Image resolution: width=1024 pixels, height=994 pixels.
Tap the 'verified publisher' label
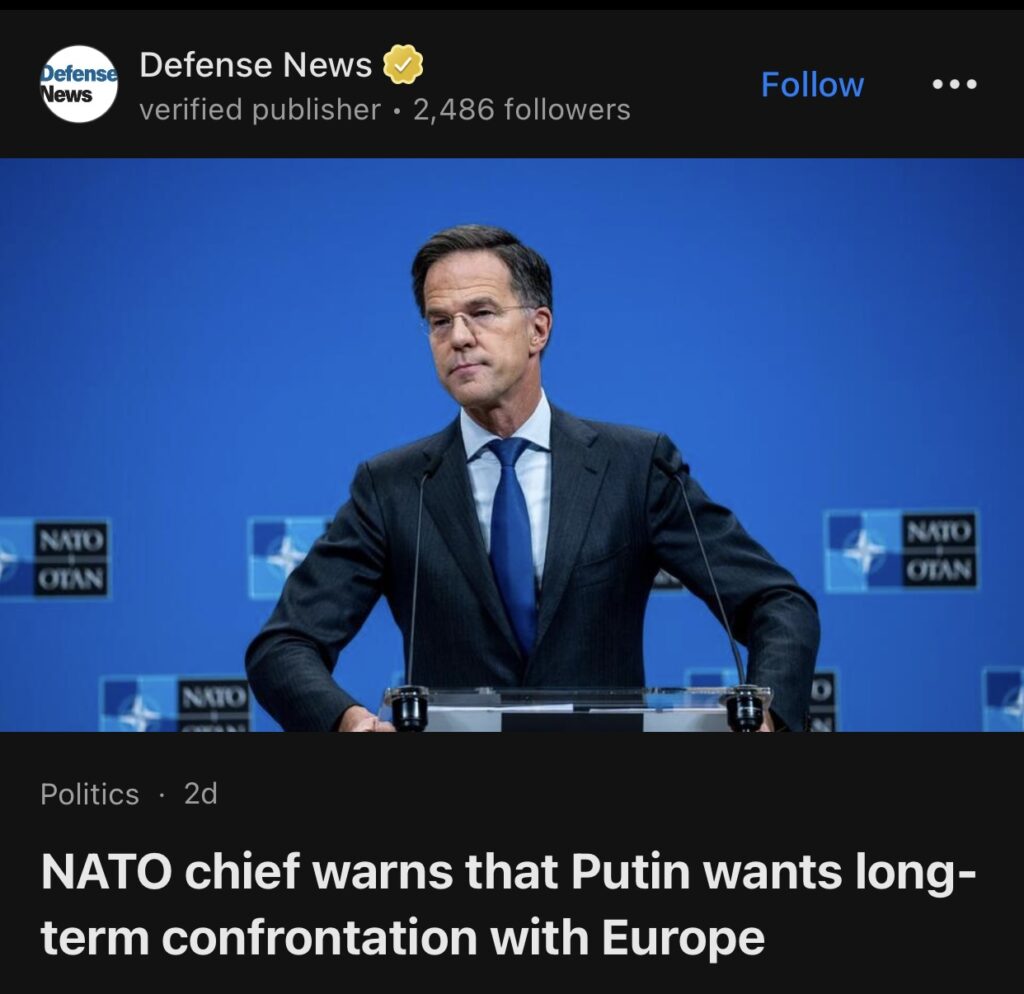[x=260, y=110]
